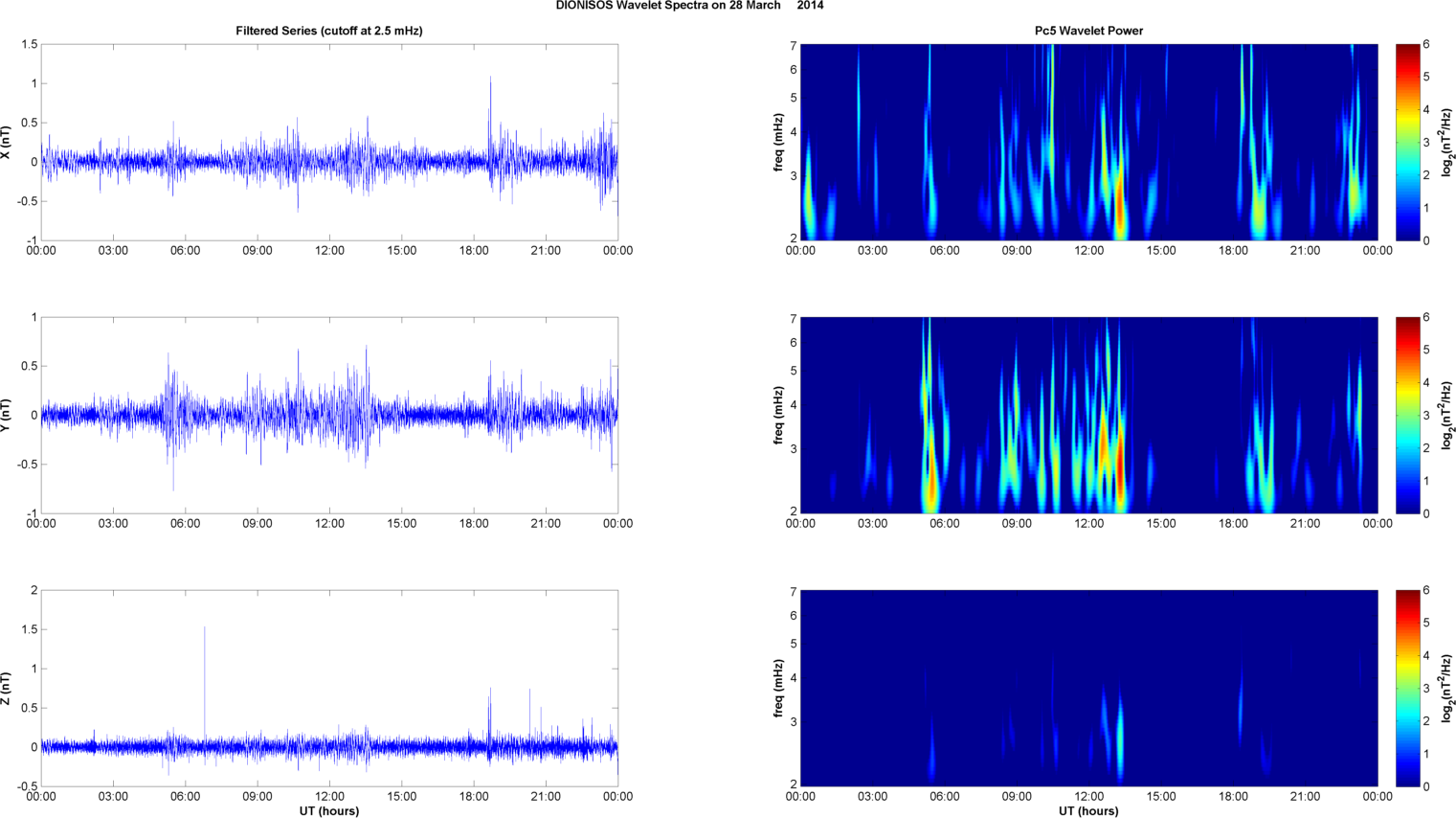Click the middle Pc5 wavelet spectrogram

pyautogui.click(x=1088, y=415)
